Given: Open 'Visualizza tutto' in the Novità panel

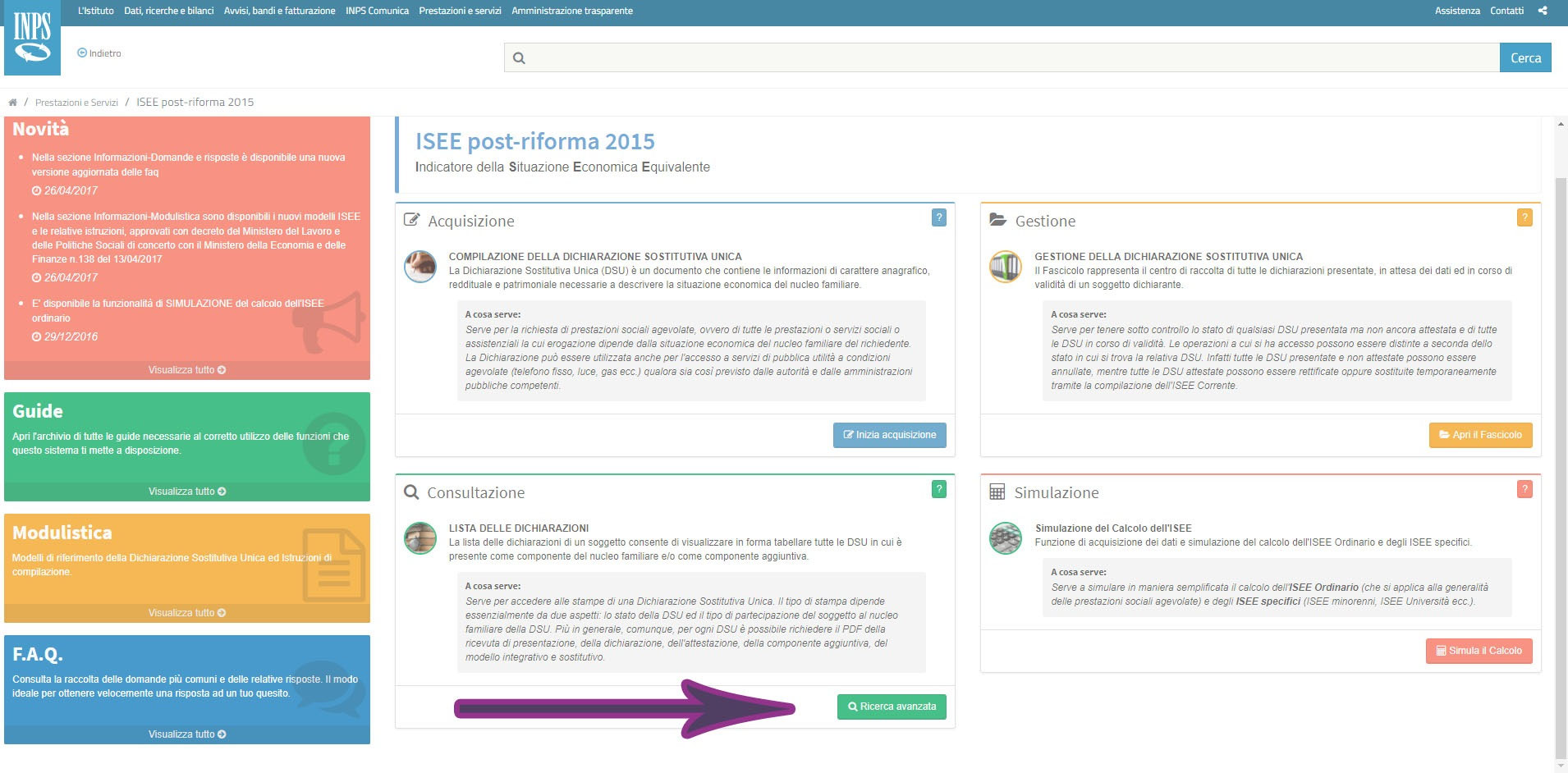Looking at the screenshot, I should (186, 369).
